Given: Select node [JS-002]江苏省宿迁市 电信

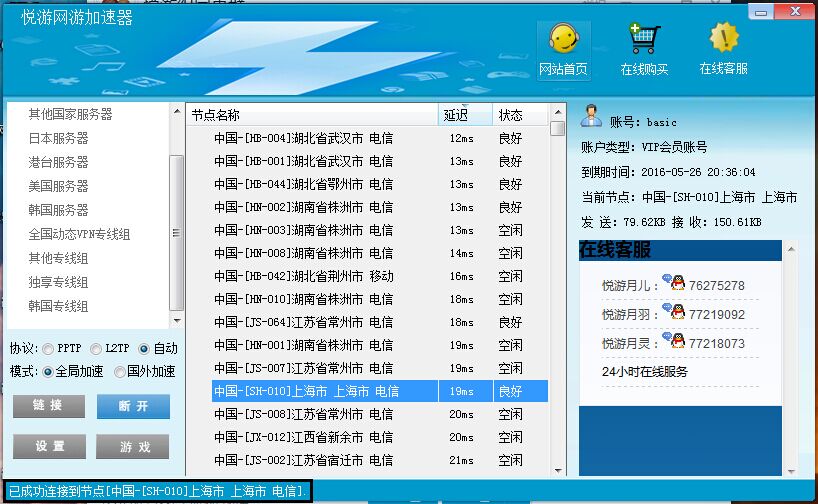Looking at the screenshot, I should tap(304, 460).
